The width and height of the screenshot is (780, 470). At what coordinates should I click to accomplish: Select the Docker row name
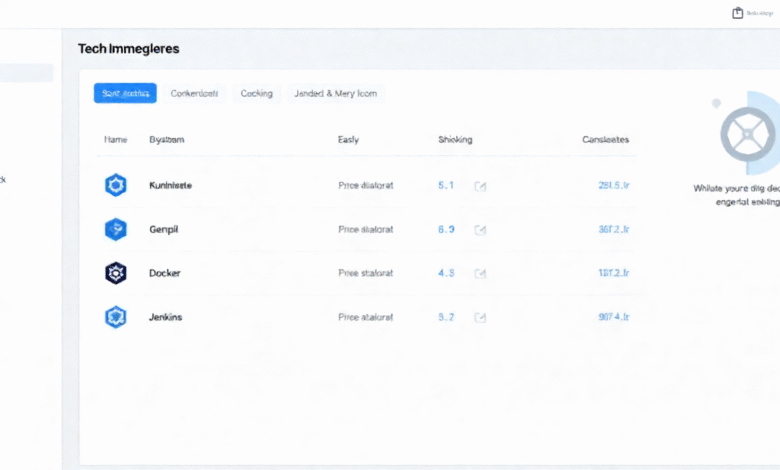(165, 273)
